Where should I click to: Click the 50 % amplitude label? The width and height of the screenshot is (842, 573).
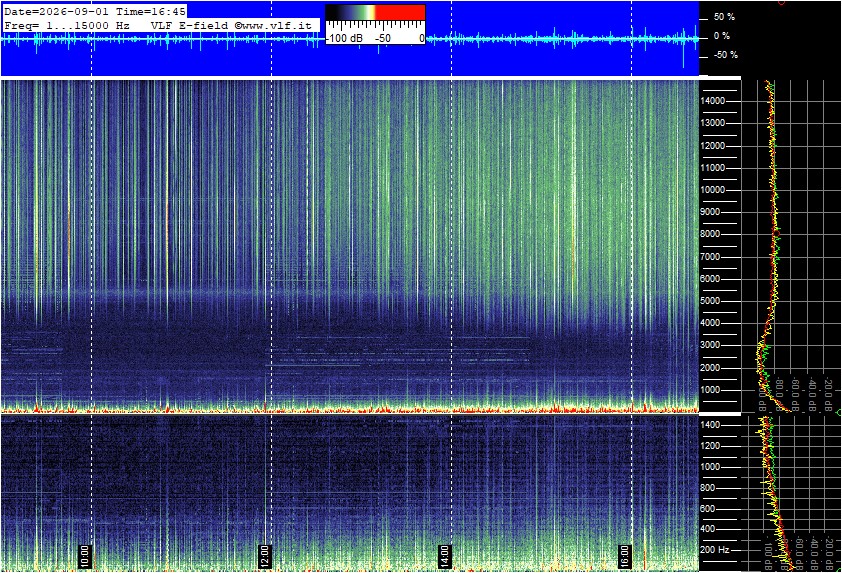[724, 17]
